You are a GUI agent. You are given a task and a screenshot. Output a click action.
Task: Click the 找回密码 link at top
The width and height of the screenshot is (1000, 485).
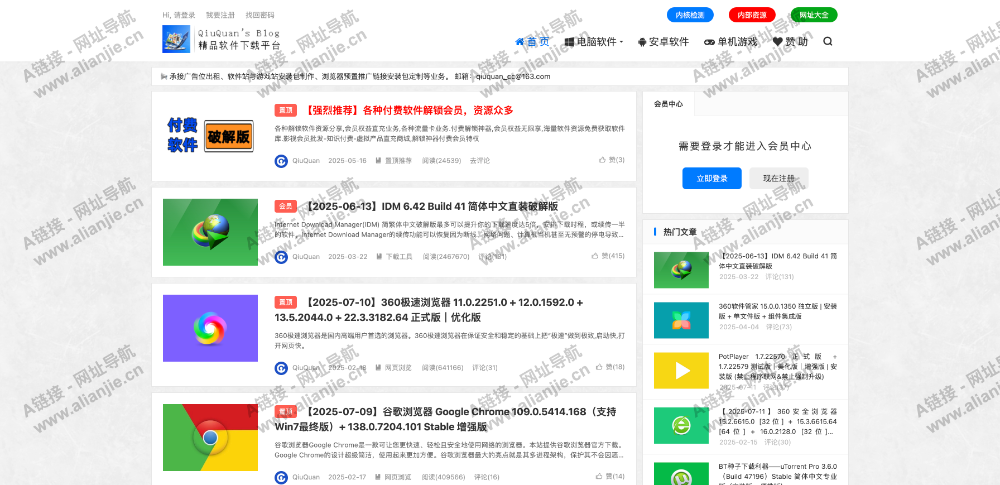(260, 15)
